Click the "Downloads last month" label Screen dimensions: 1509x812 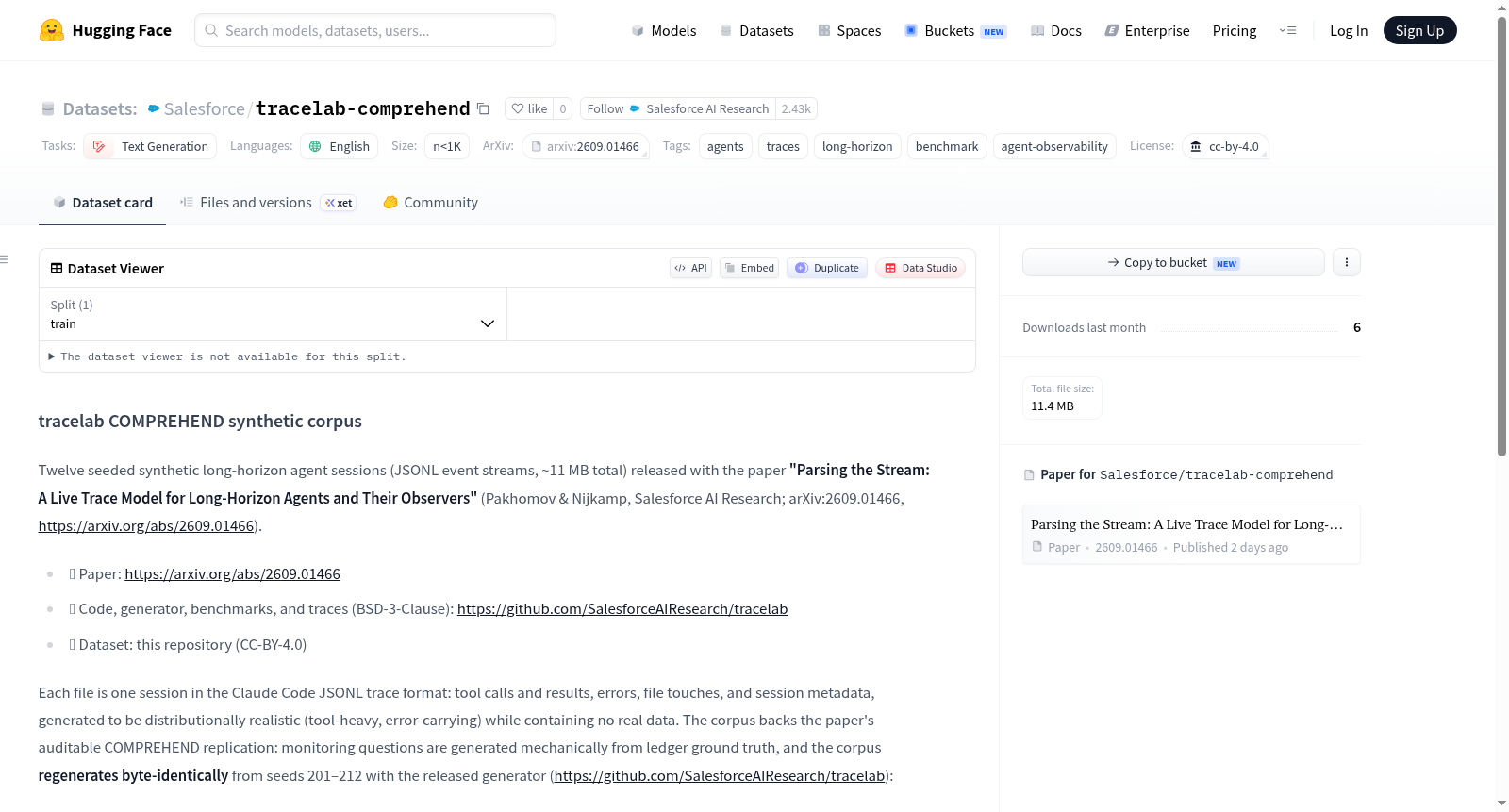tap(1085, 327)
